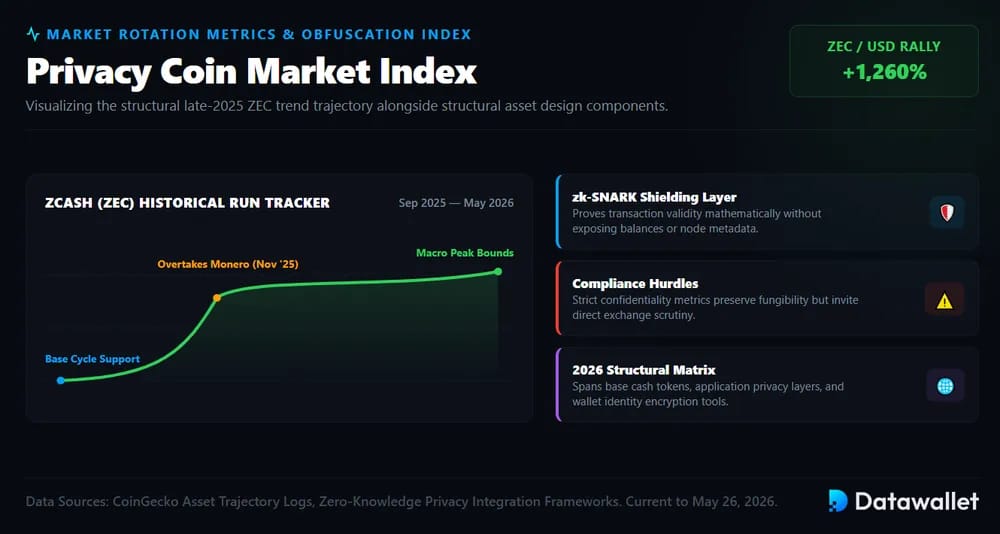Click the 2026 Structural Matrix card title
Image resolution: width=1000 pixels, height=534 pixels.
pos(643,370)
